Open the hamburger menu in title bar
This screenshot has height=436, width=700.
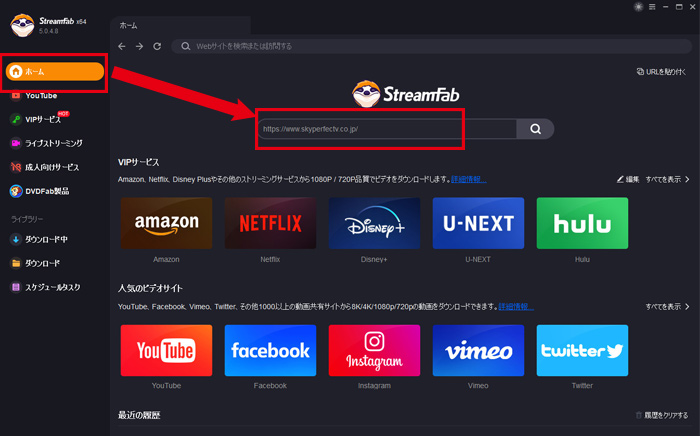652,7
